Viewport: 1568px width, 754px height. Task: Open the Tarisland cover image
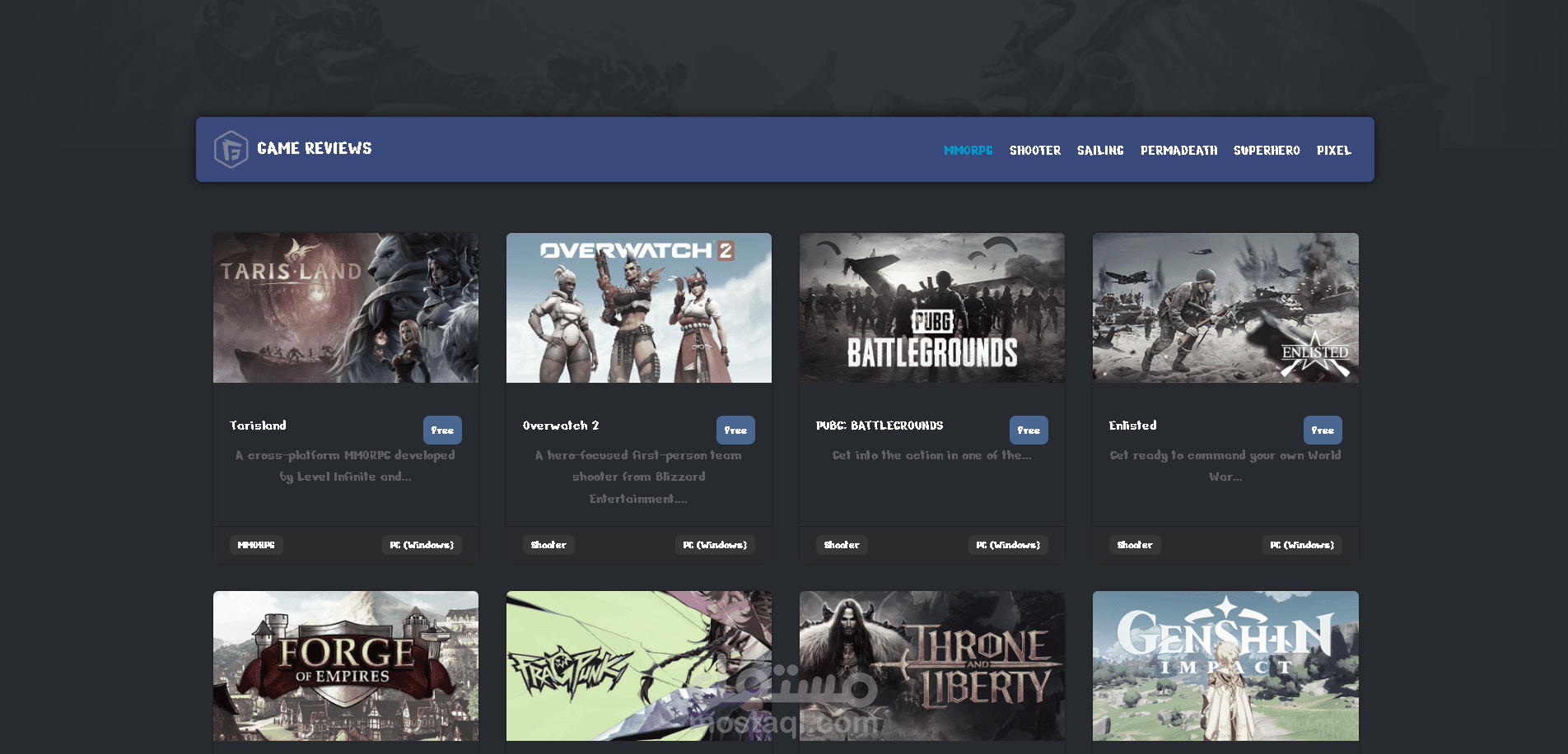(346, 308)
